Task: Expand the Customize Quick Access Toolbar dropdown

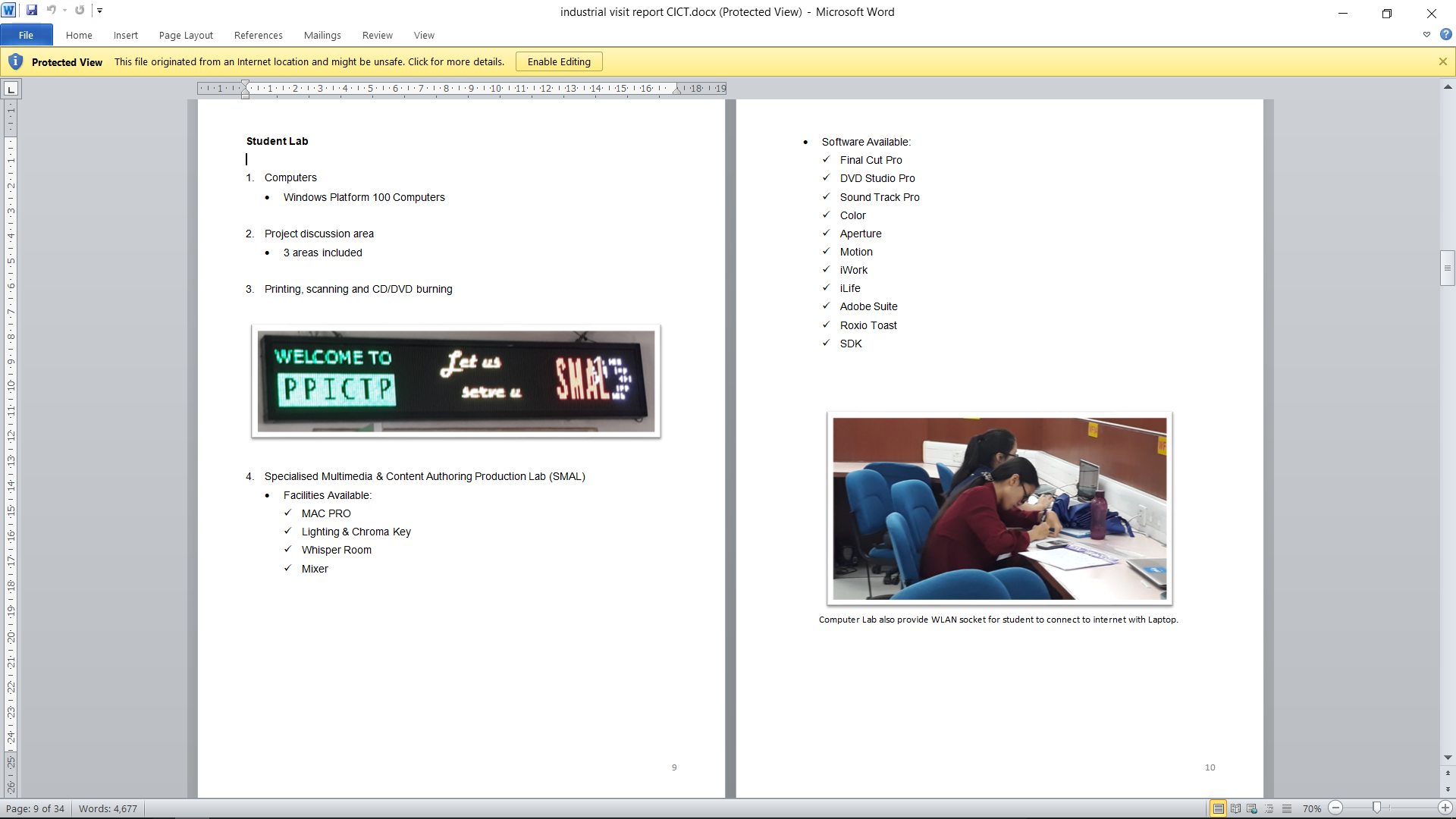Action: [x=99, y=11]
